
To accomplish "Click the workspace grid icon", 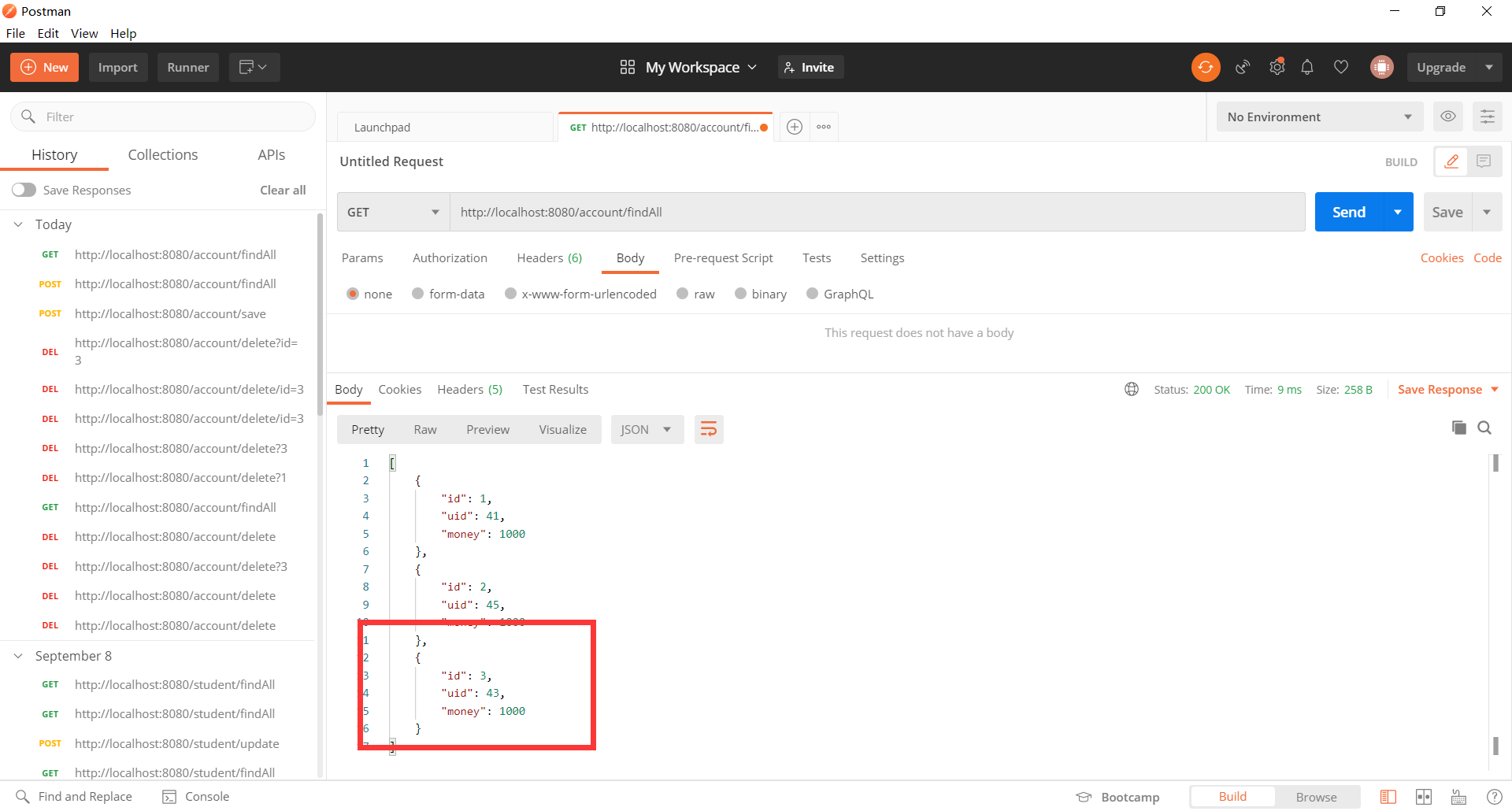I will (628, 67).
